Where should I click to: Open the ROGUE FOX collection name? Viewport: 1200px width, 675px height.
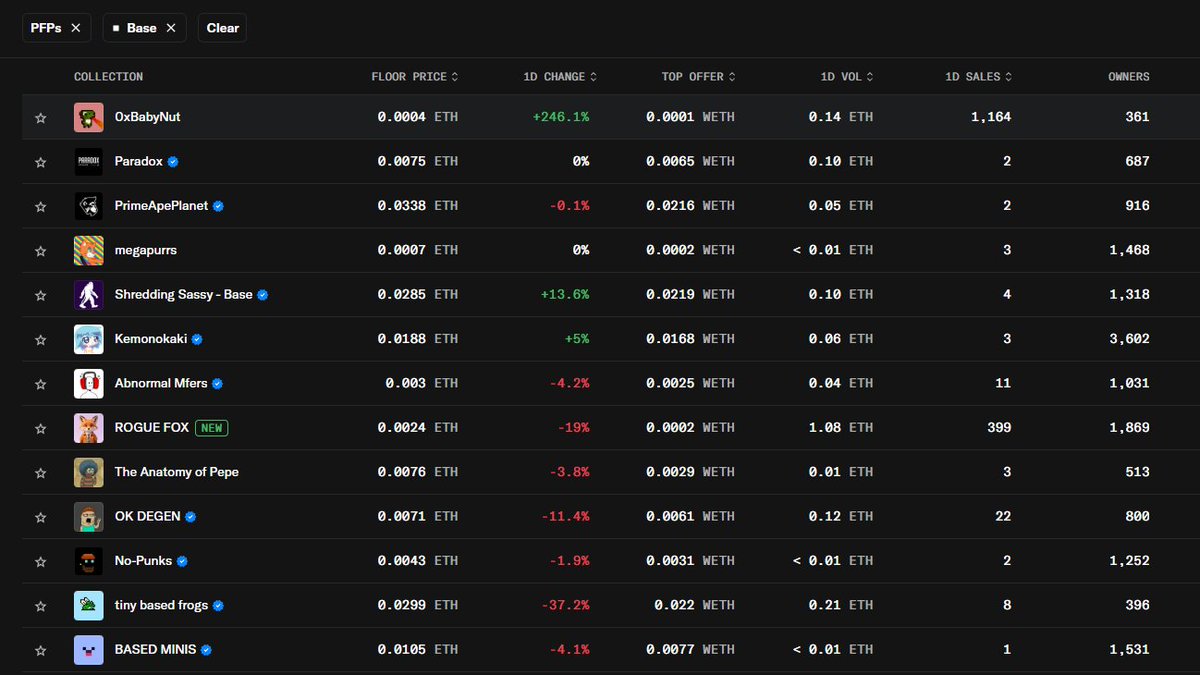tap(151, 428)
